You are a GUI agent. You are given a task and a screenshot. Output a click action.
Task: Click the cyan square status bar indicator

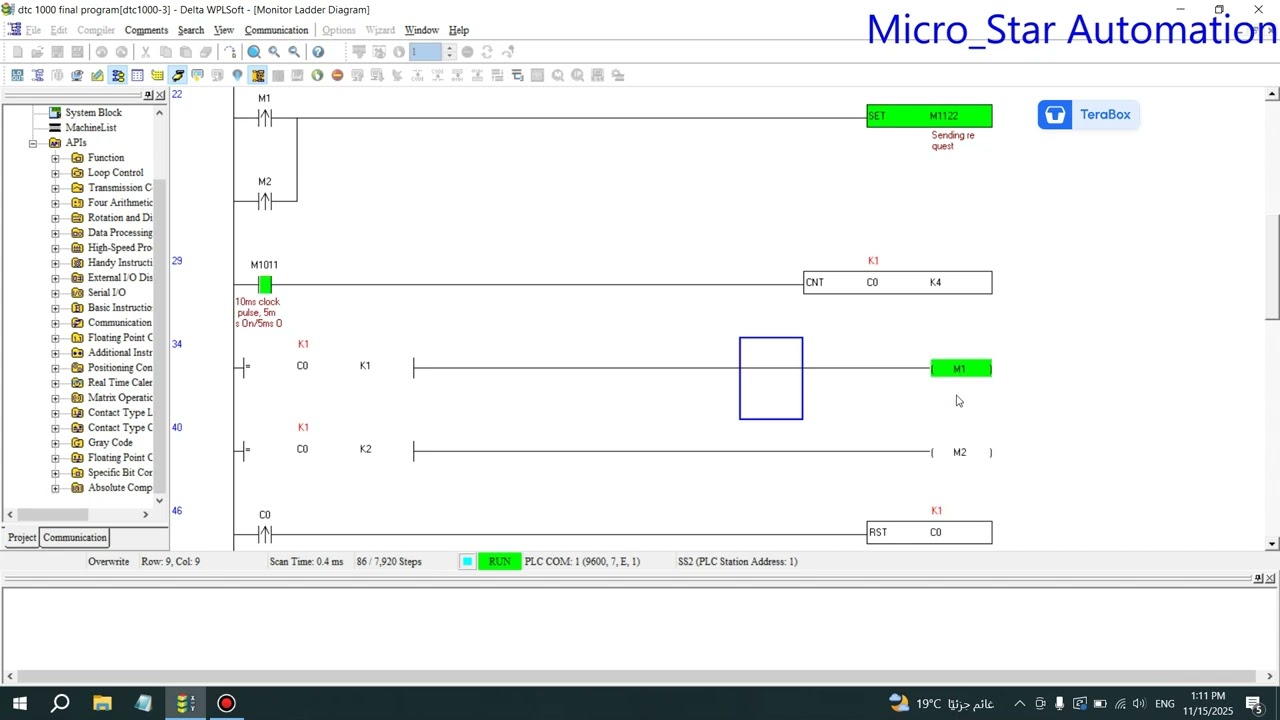[x=467, y=562]
